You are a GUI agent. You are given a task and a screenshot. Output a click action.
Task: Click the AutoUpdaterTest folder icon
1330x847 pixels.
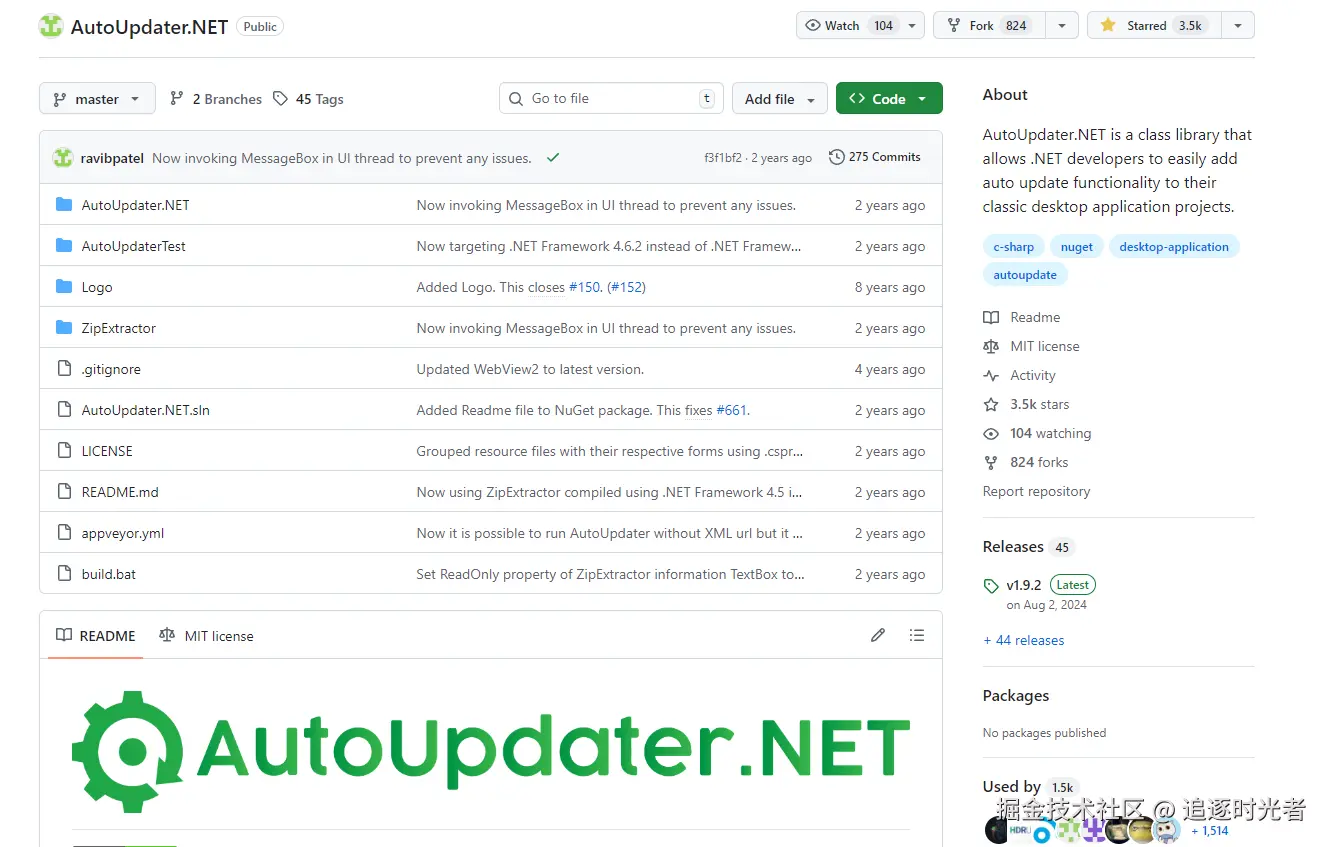click(64, 246)
